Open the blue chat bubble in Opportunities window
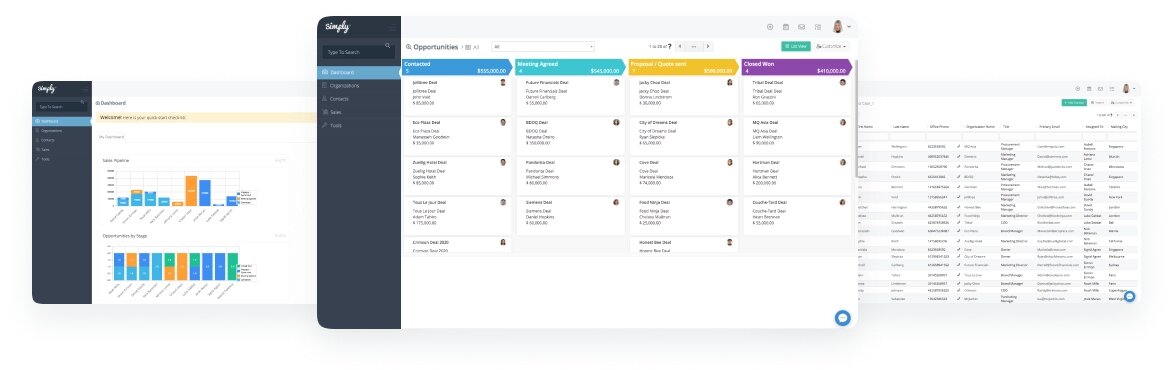This screenshot has width=1174, height=377. (x=843, y=317)
